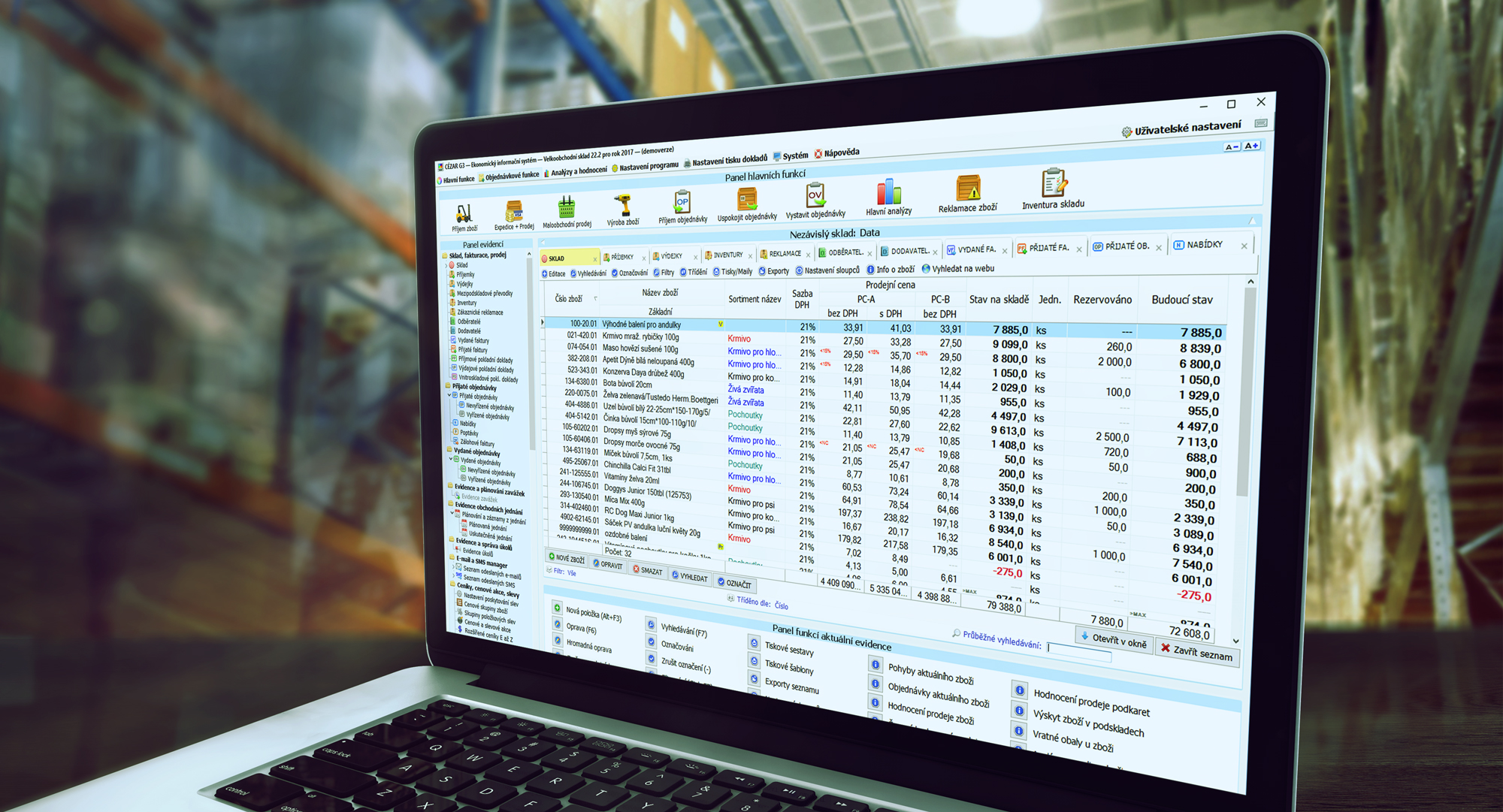1503x812 pixels.
Task: Open the Hlavní funkce menu
Action: (455, 180)
